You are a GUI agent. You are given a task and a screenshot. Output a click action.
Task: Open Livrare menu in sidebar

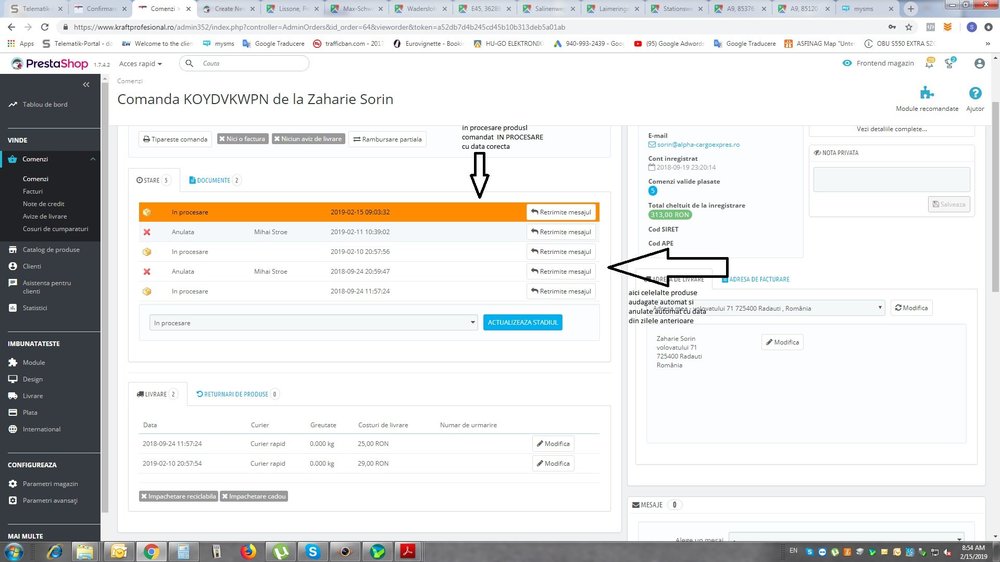33,396
